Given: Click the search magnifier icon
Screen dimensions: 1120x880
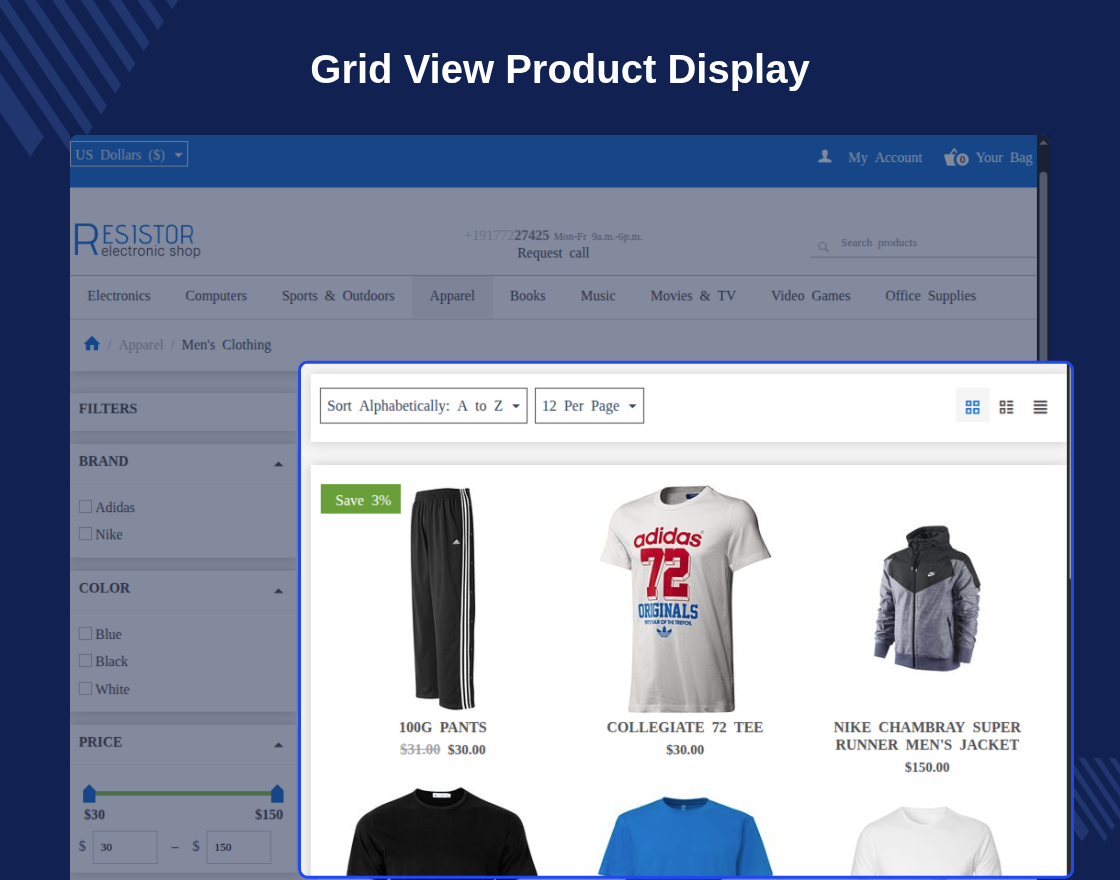Looking at the screenshot, I should [823, 246].
